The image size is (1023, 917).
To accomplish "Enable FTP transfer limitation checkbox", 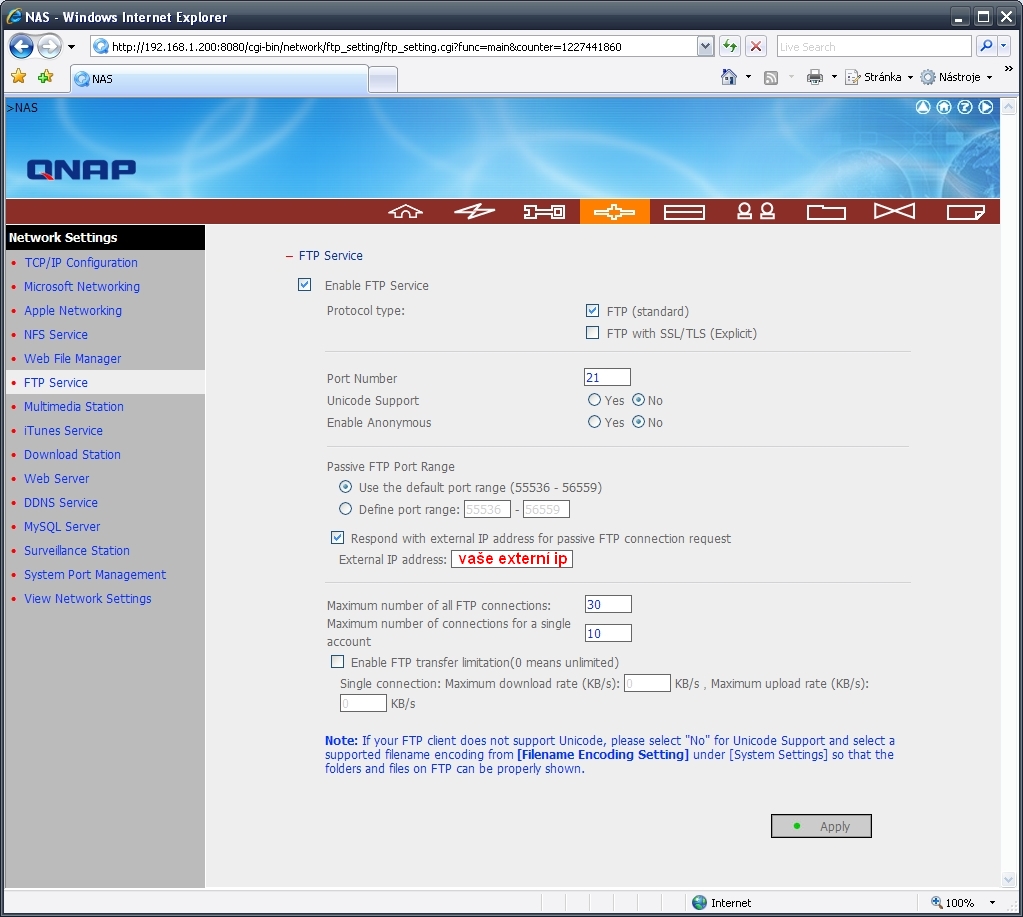I will (x=337, y=661).
